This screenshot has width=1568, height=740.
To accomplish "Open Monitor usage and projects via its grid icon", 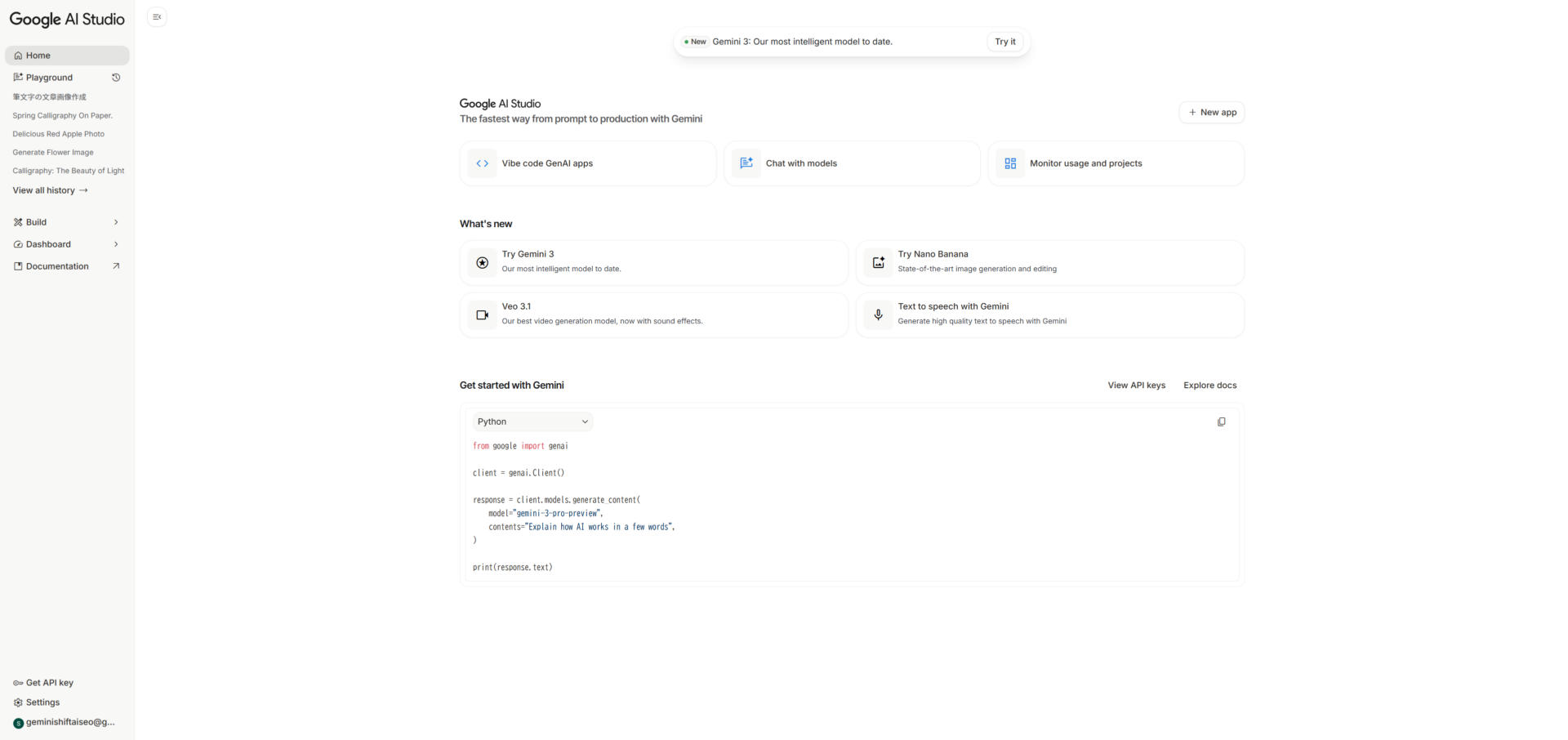I will 1010,163.
